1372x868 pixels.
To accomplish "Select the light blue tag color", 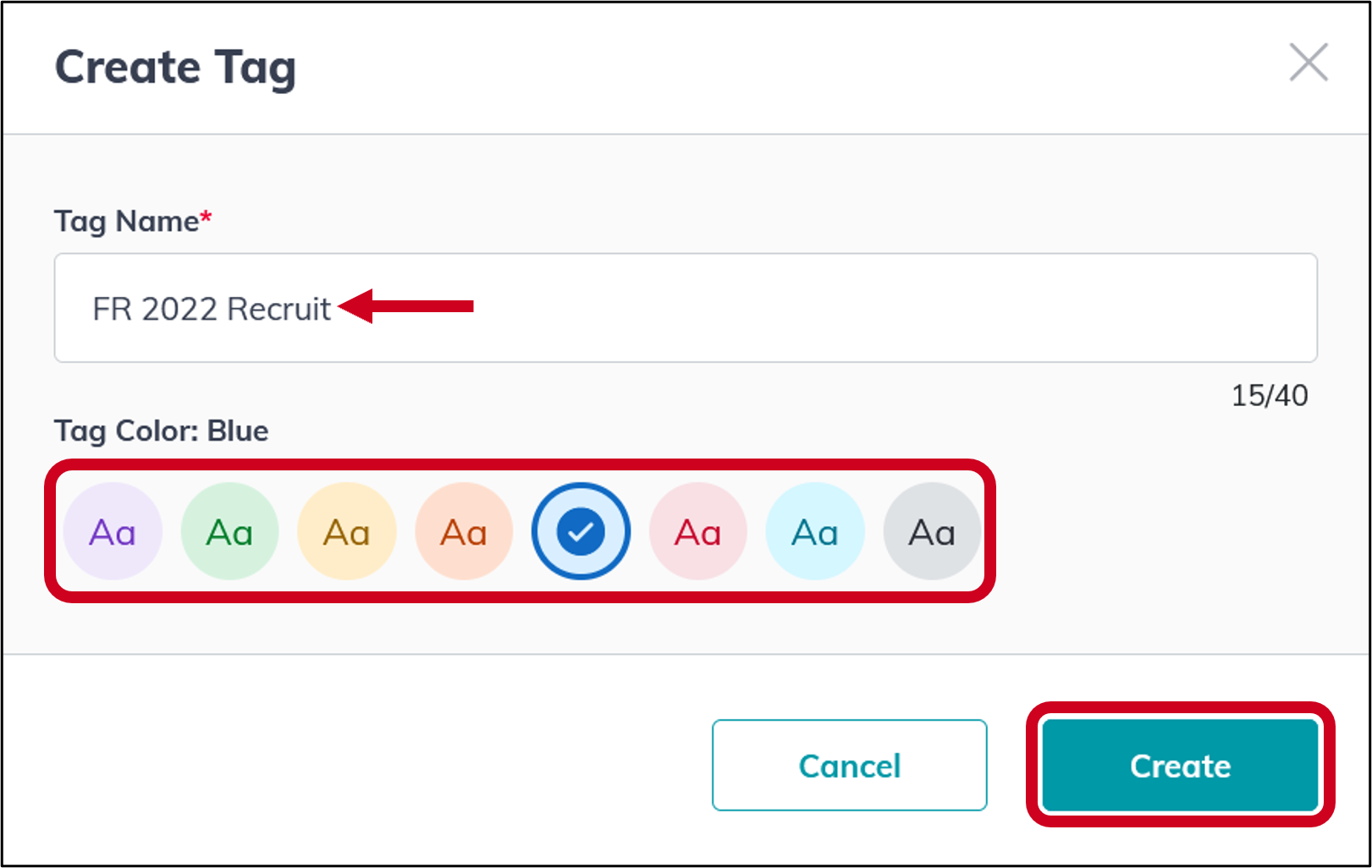I will (x=814, y=531).
